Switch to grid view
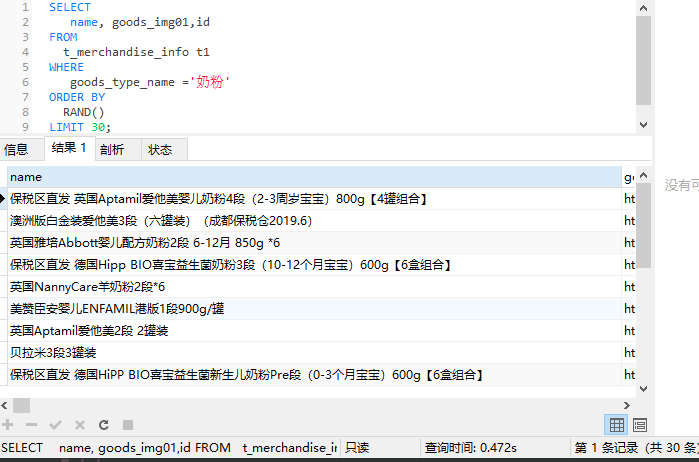The width and height of the screenshot is (699, 462). 617,425
